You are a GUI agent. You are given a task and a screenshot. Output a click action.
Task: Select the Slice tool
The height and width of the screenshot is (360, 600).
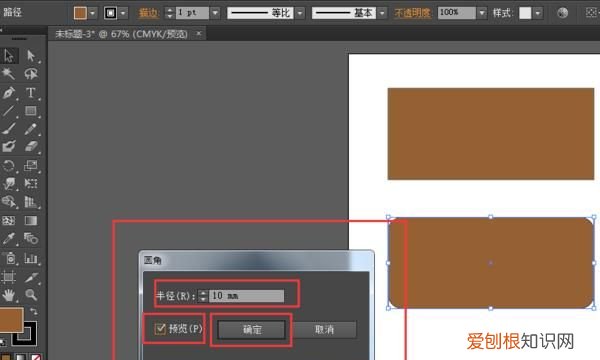tap(31, 277)
